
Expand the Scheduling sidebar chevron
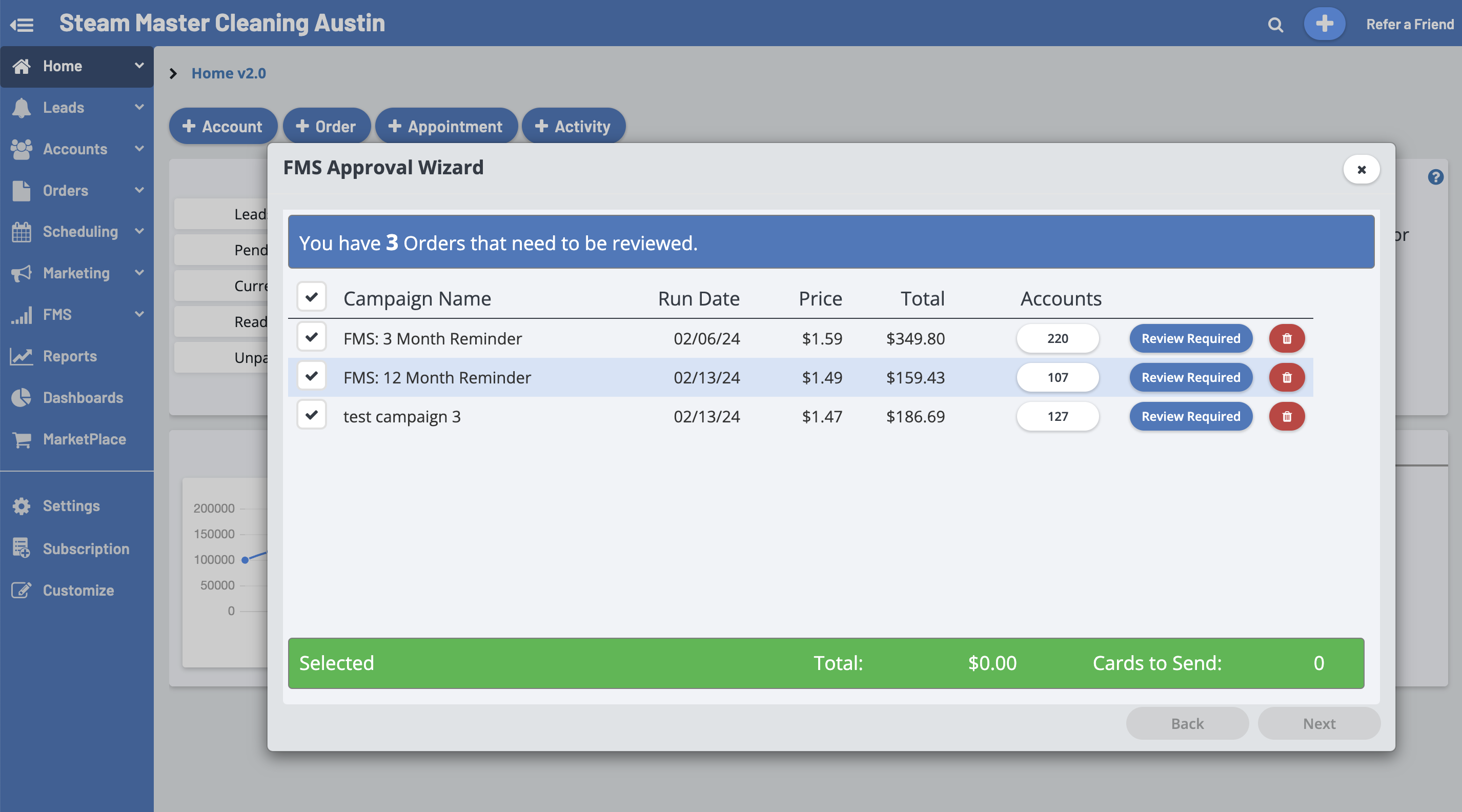[x=139, y=231]
